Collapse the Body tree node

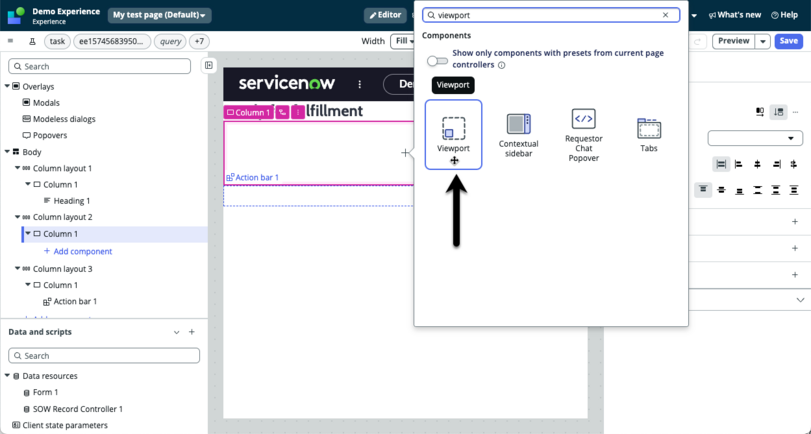click(7, 152)
